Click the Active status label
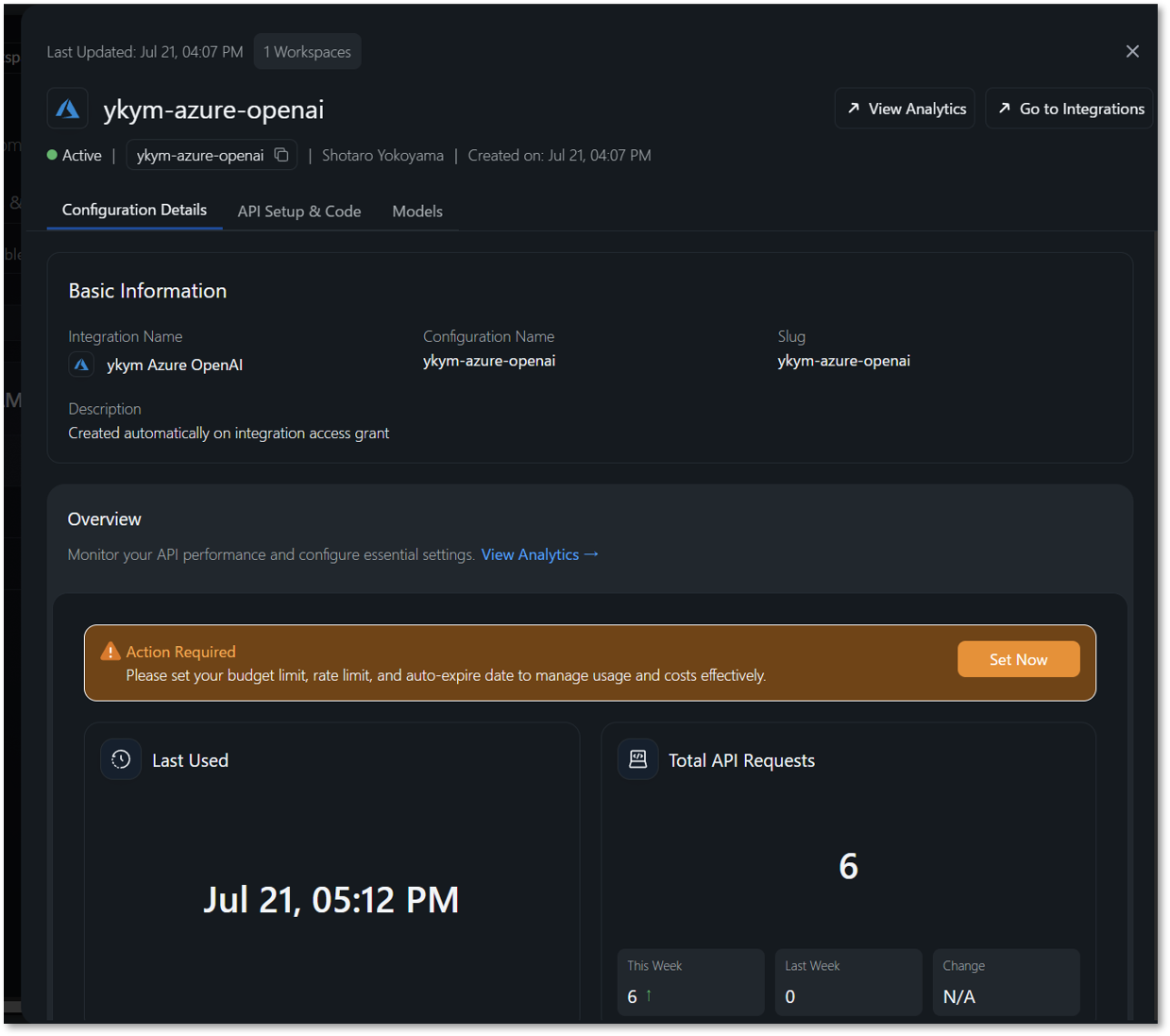Viewport: 1170px width, 1036px height. click(x=81, y=155)
